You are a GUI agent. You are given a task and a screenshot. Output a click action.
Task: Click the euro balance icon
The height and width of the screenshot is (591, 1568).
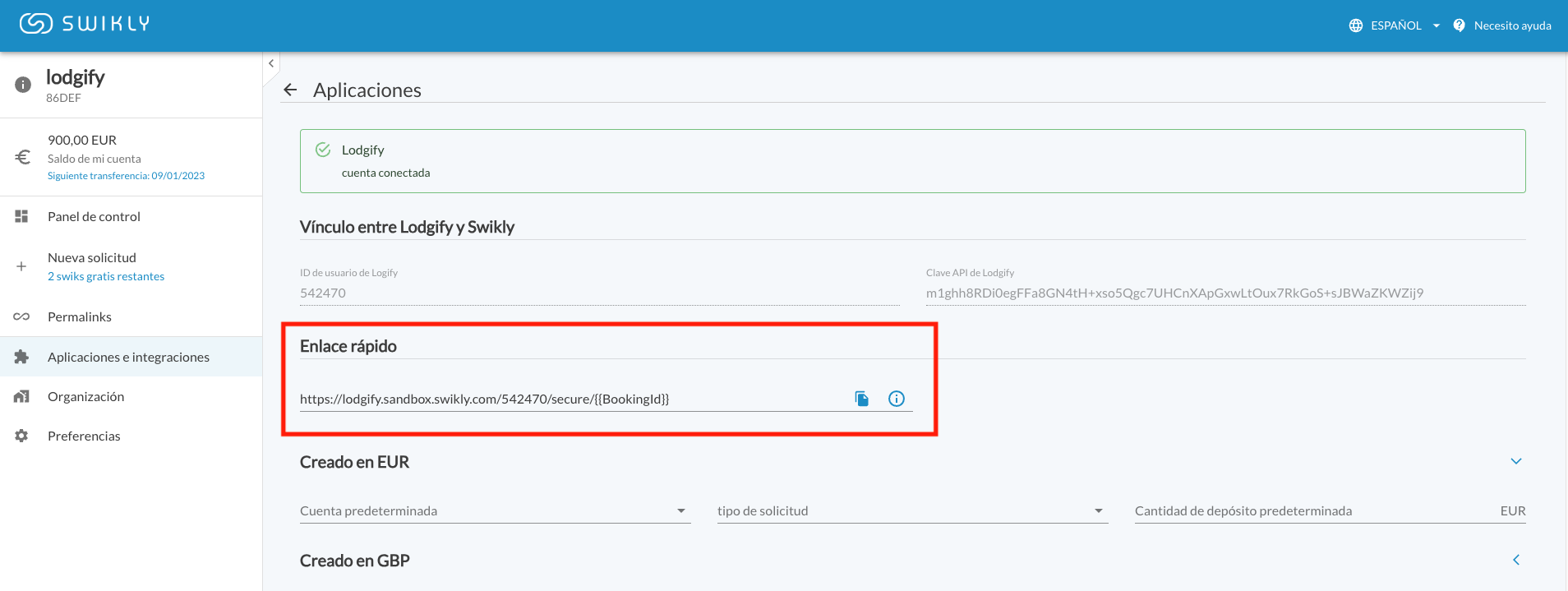(23, 157)
